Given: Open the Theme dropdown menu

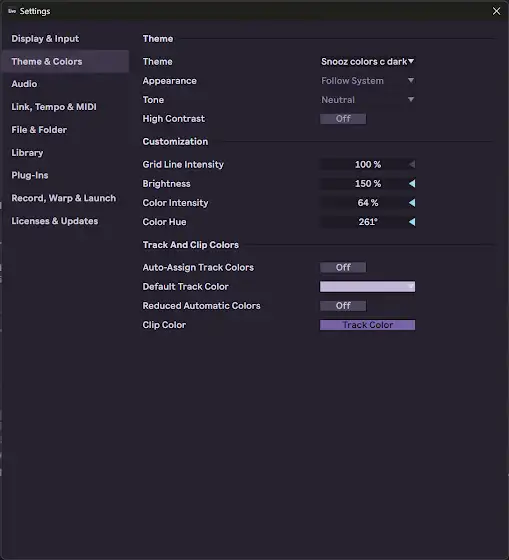Looking at the screenshot, I should tap(368, 61).
